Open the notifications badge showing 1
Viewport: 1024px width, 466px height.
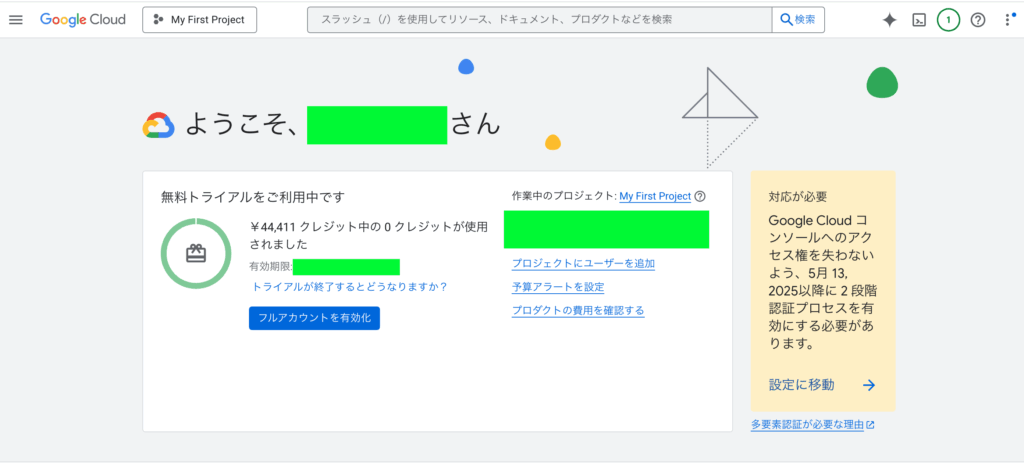[x=948, y=20]
